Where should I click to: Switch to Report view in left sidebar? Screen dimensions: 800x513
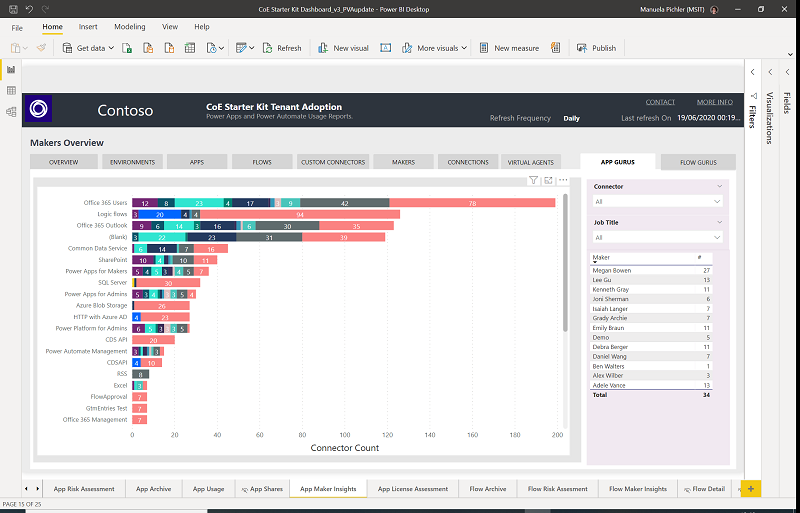coord(11,69)
